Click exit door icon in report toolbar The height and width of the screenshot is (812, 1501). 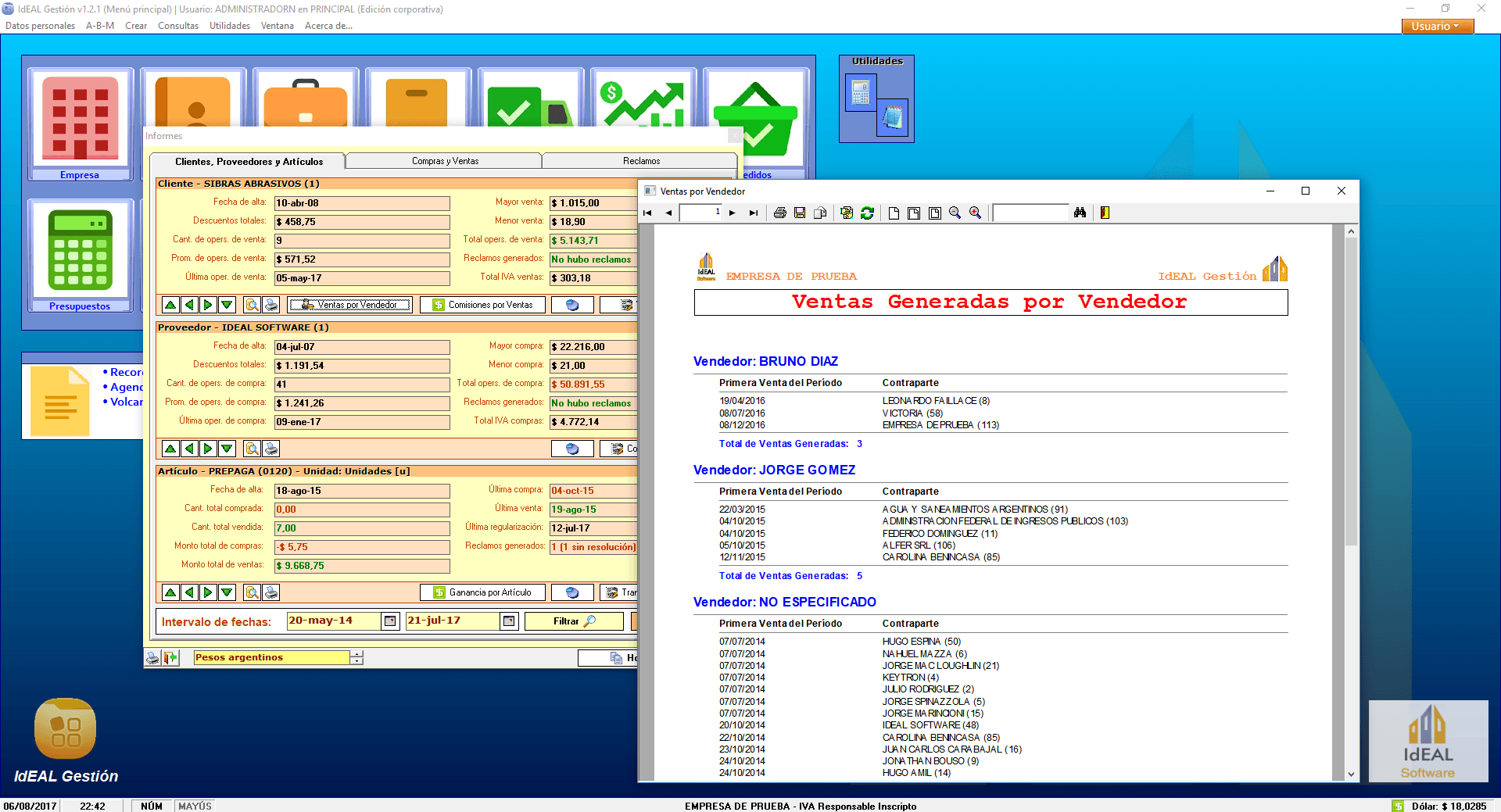point(1105,213)
